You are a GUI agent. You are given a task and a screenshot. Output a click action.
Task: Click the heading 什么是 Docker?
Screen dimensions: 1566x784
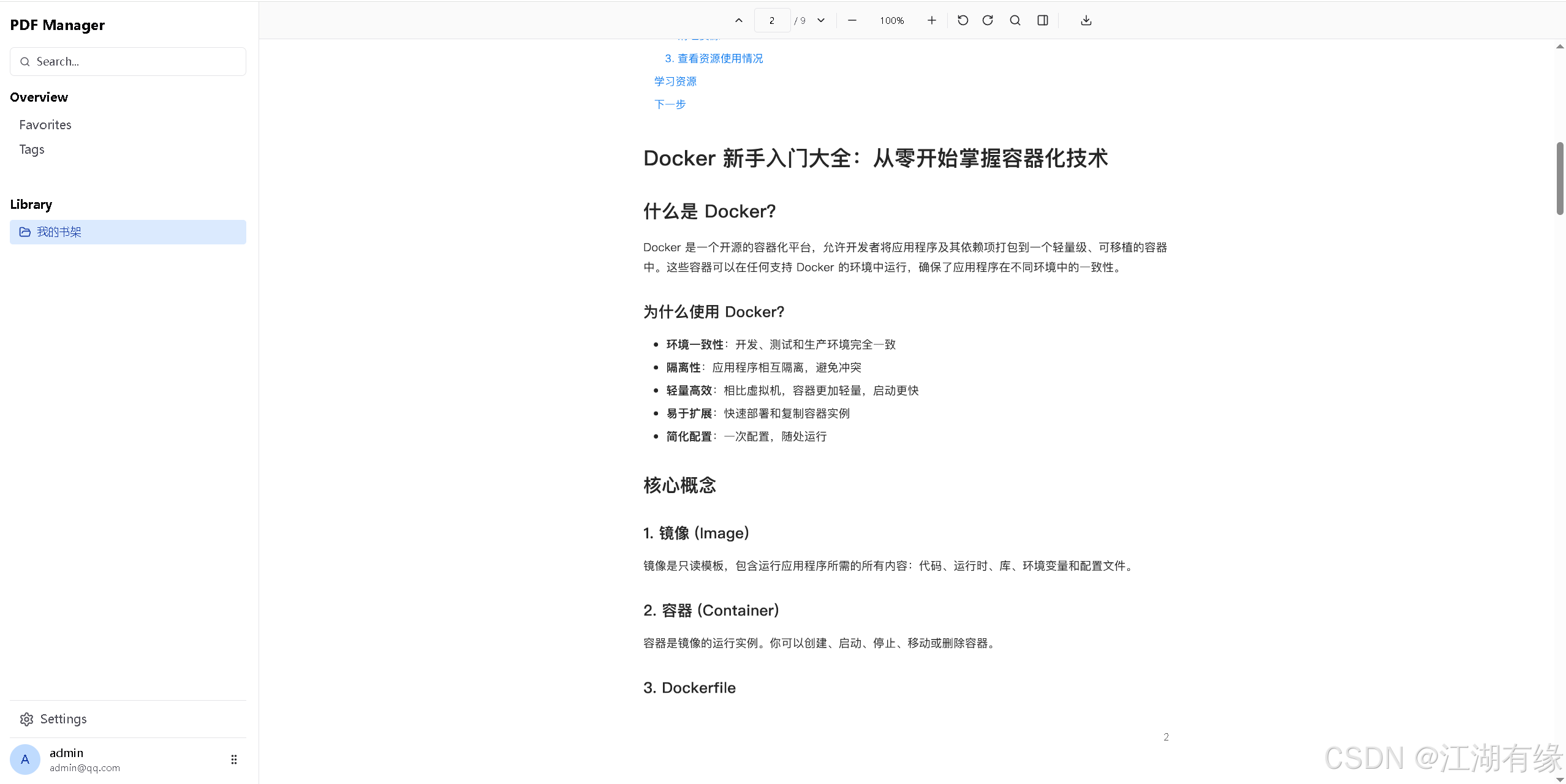click(x=709, y=211)
